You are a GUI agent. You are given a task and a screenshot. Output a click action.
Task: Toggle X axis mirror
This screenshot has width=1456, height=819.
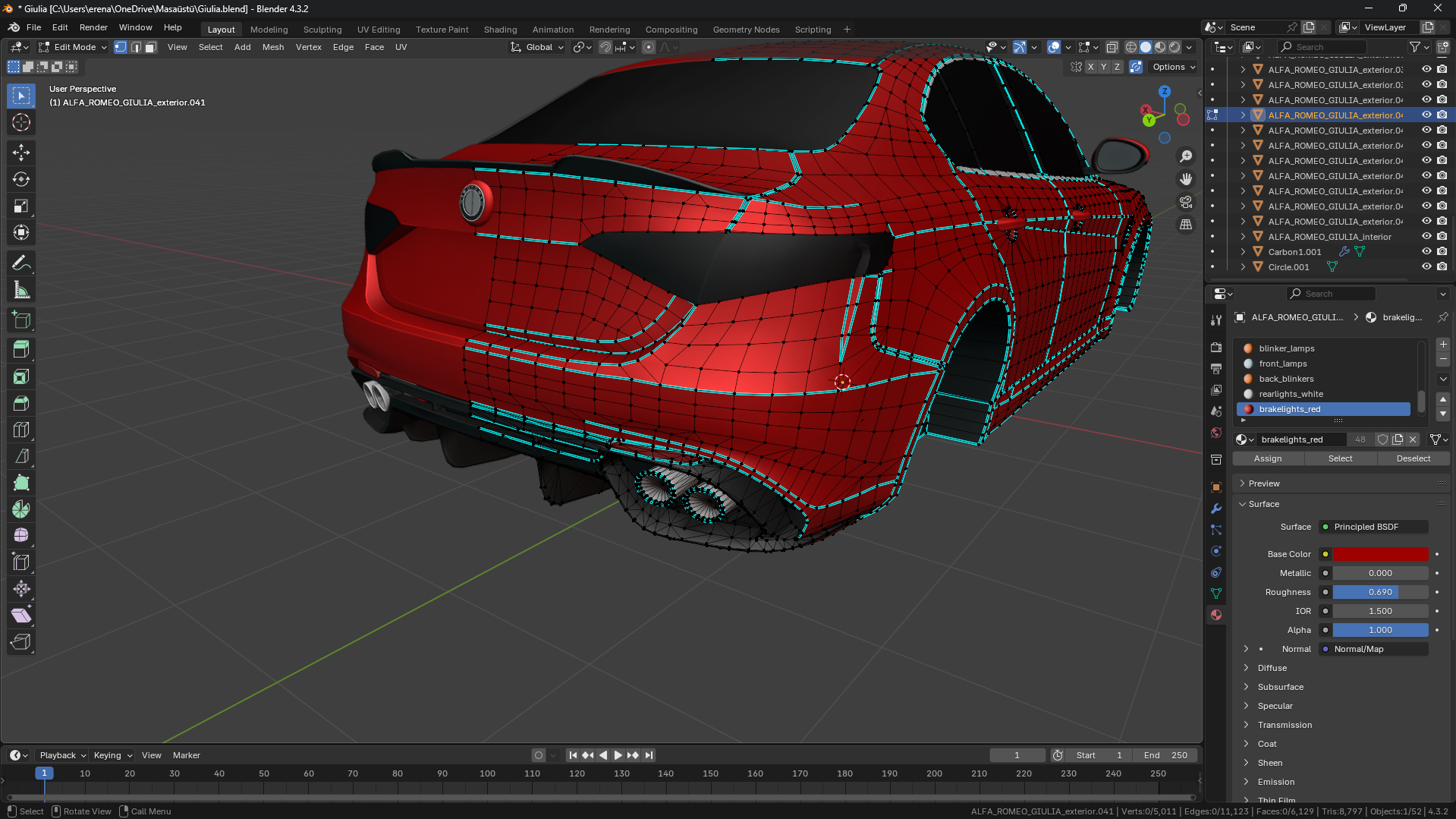[x=1090, y=67]
